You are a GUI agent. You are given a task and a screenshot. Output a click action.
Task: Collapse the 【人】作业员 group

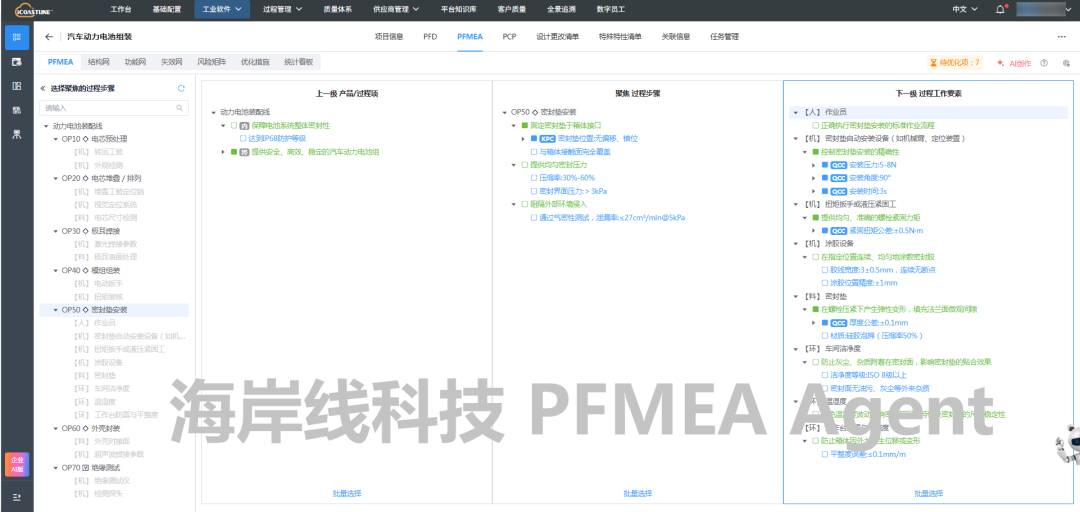coord(798,112)
